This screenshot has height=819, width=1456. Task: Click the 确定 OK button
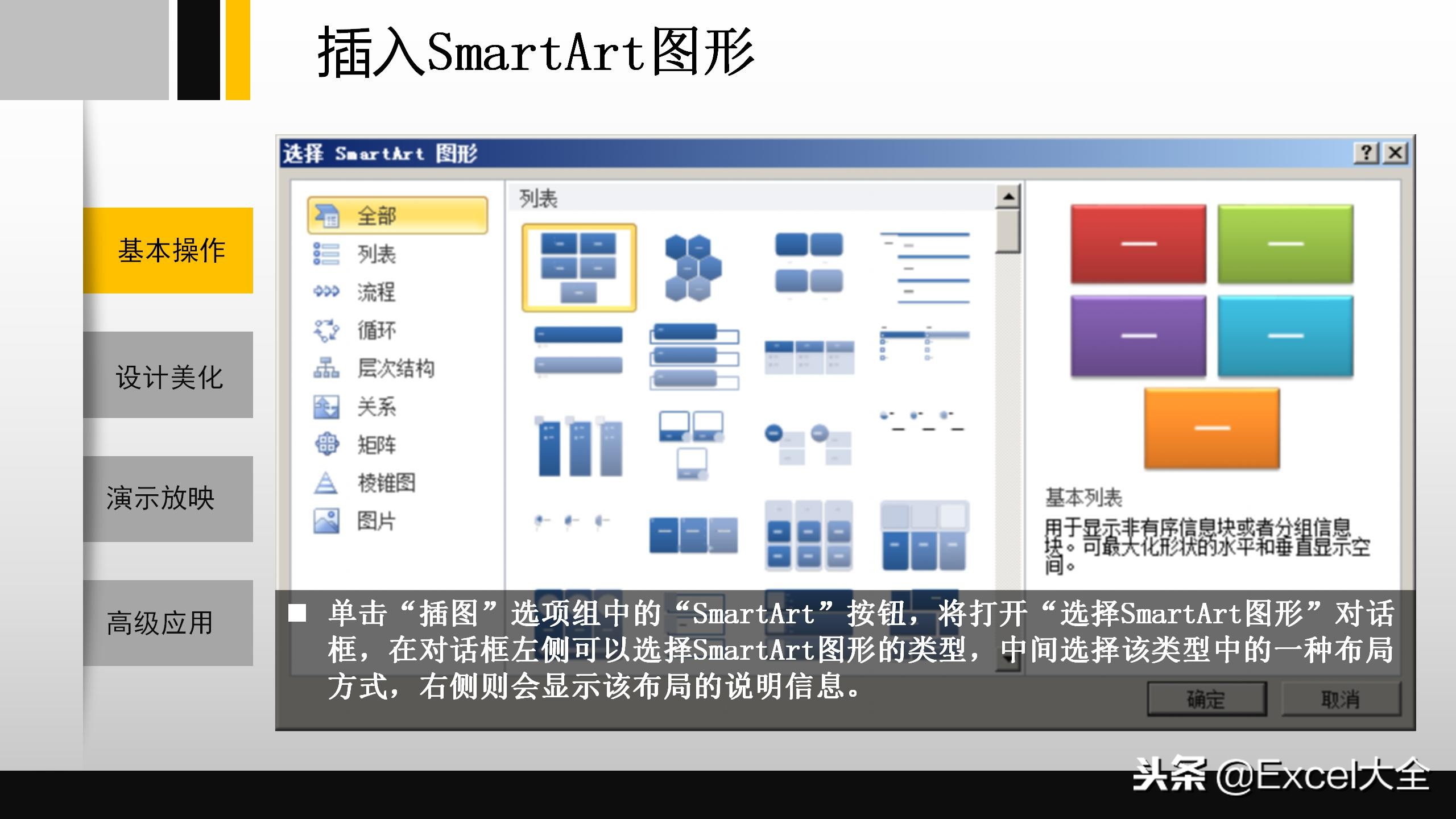(x=1206, y=699)
